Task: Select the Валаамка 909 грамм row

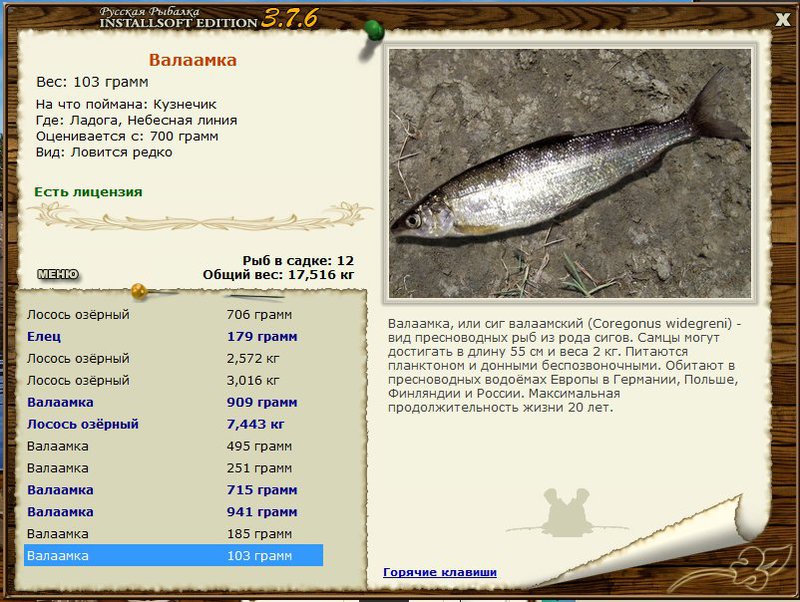Action: (173, 402)
